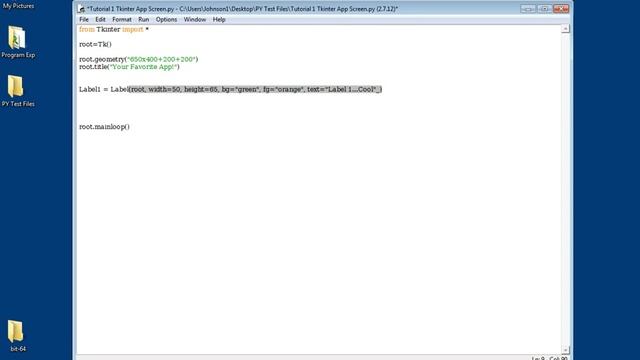Open the Options menu
This screenshot has height=360, width=640.
(166, 19)
